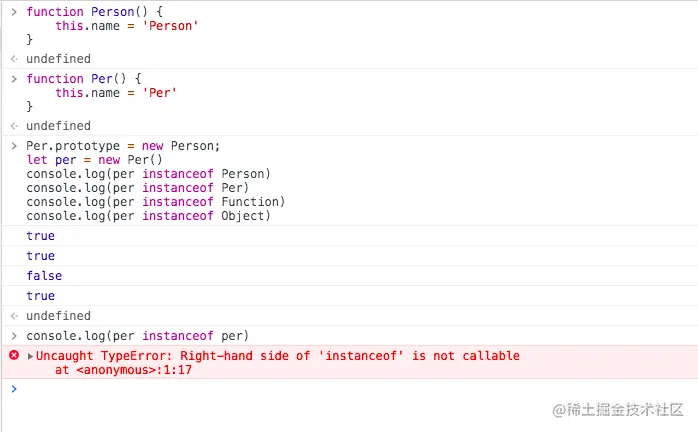Click the red error icon

pos(14,356)
